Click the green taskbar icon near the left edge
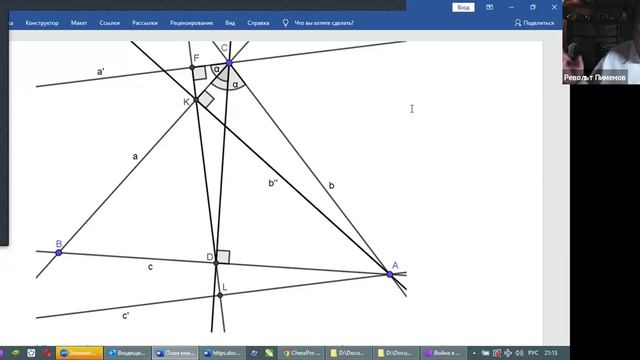 coord(15,353)
